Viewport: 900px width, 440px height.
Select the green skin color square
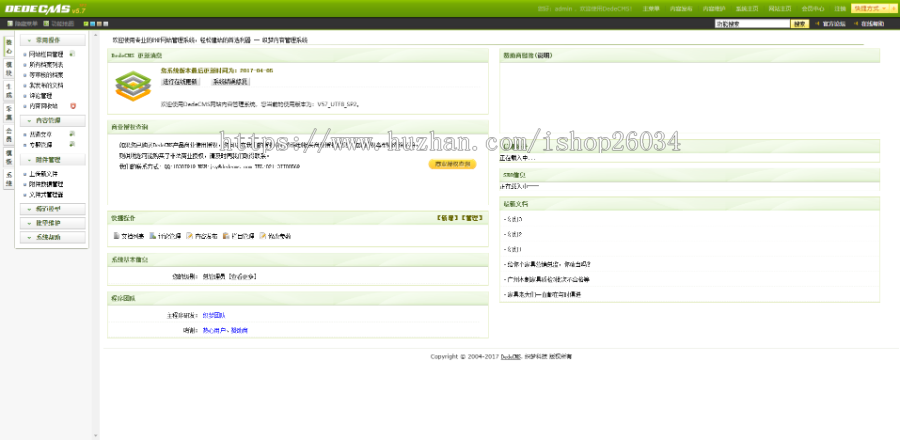[86, 24]
